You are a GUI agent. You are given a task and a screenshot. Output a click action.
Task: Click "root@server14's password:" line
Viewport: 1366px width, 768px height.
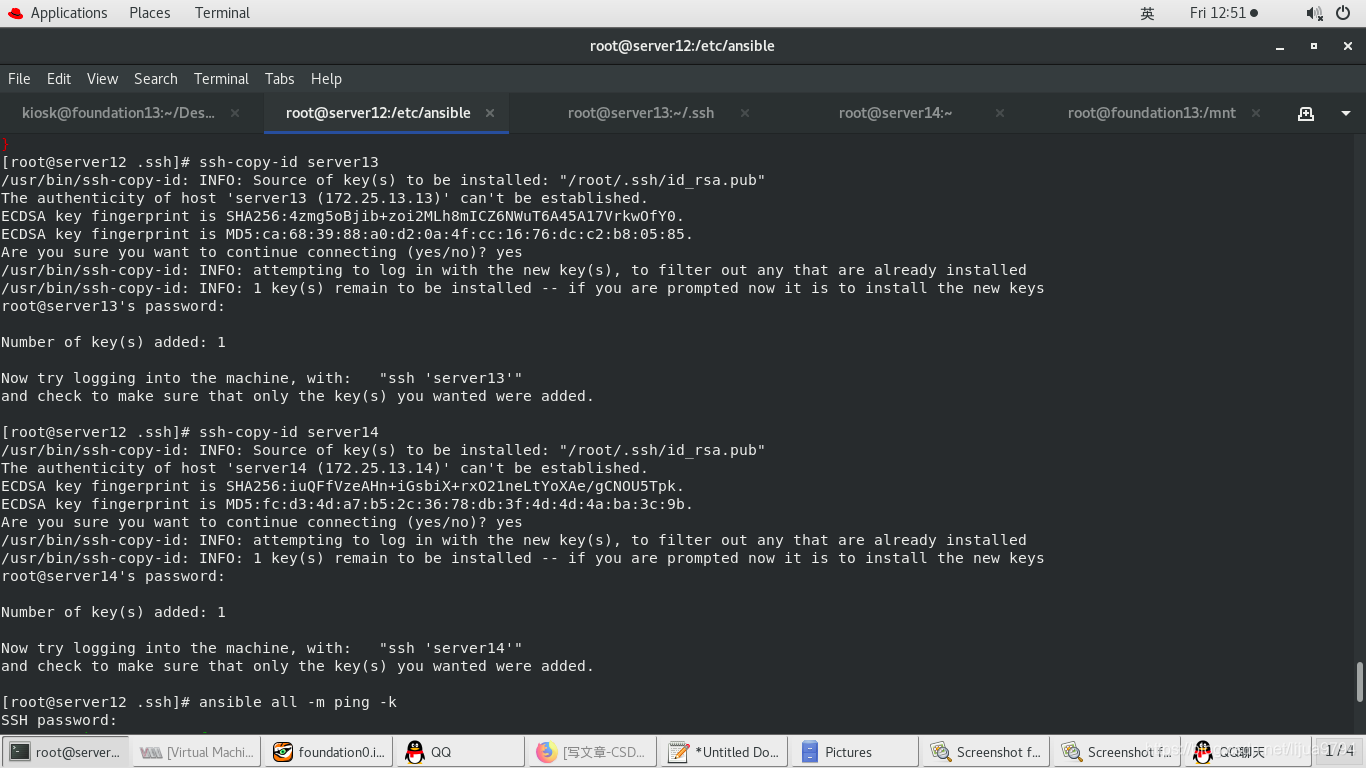(113, 576)
